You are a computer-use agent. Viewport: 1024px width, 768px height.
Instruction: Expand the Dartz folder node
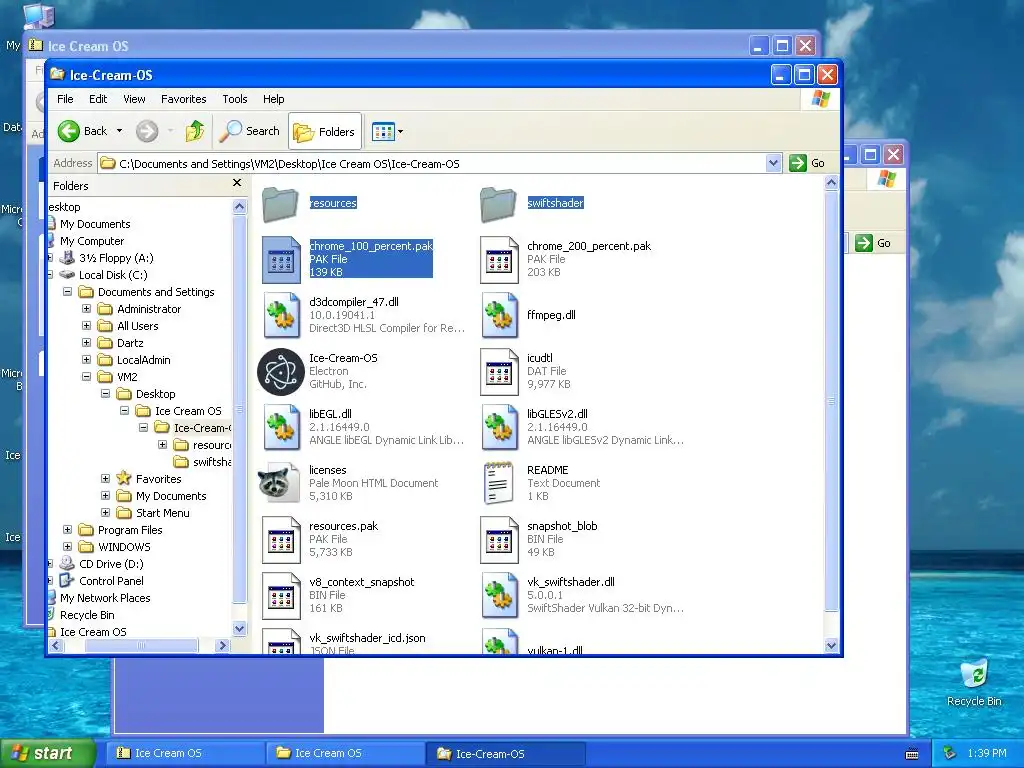coord(86,343)
